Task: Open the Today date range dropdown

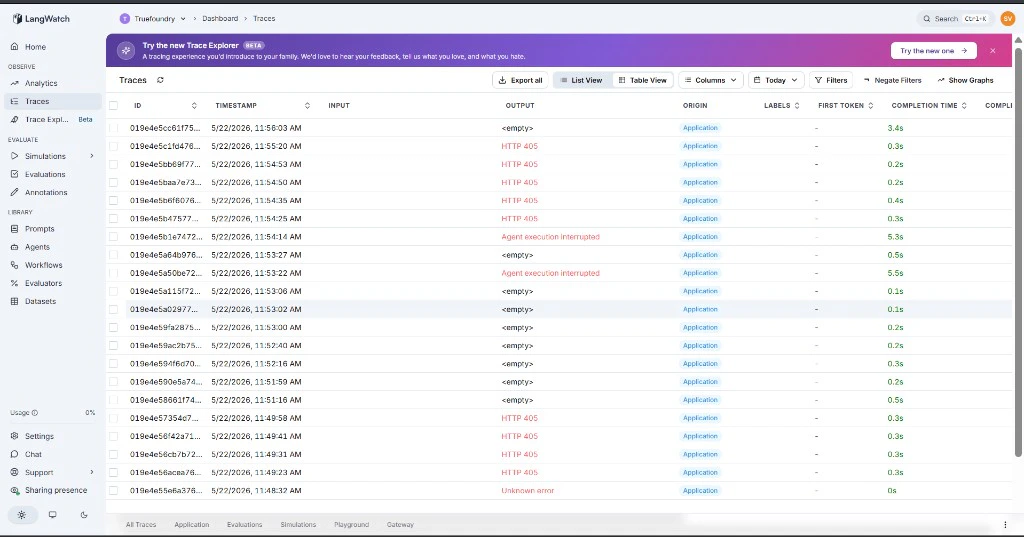Action: (x=775, y=80)
